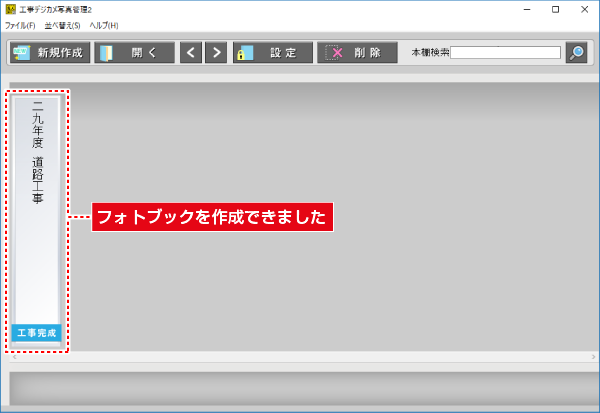Image resolution: width=600 pixels, height=413 pixels.
Task: Close the 工事デジカメ写真管理2 window
Action: [x=584, y=9]
